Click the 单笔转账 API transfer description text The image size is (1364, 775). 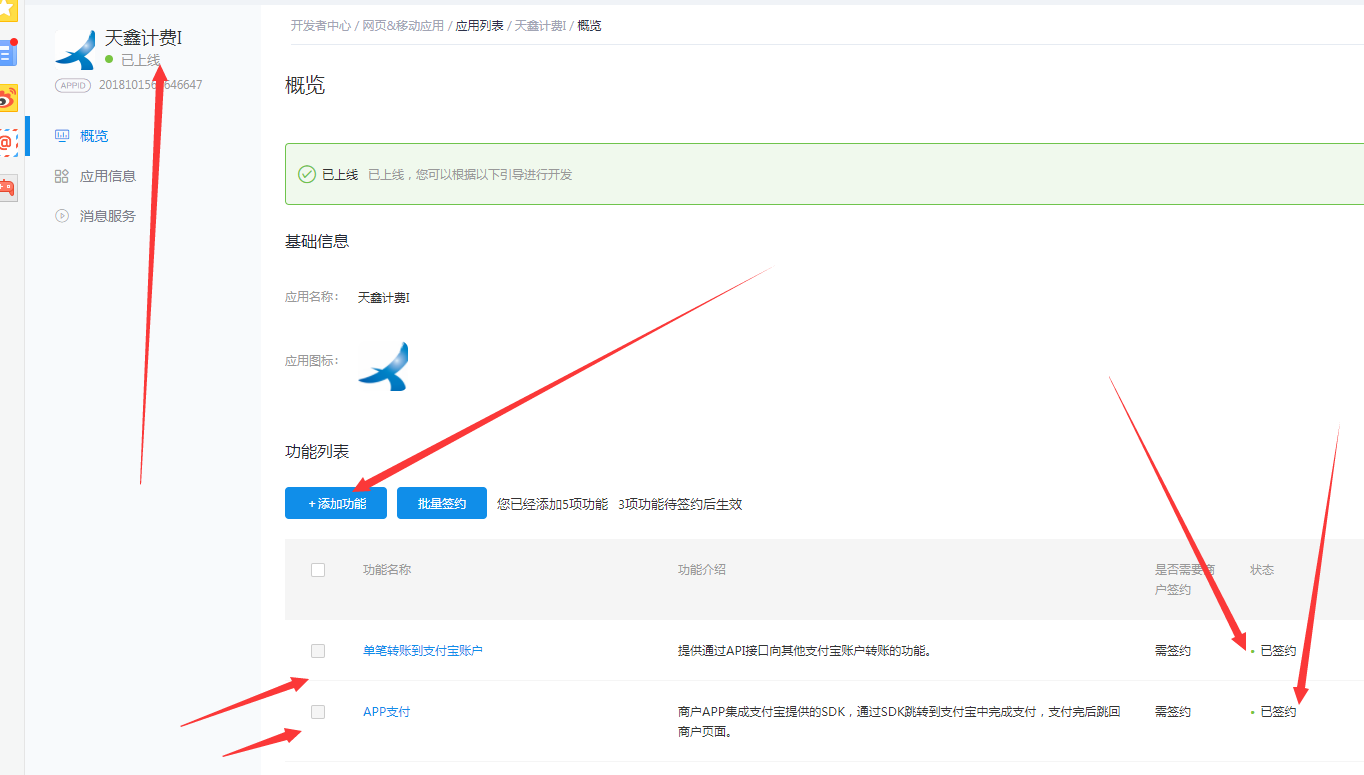805,651
